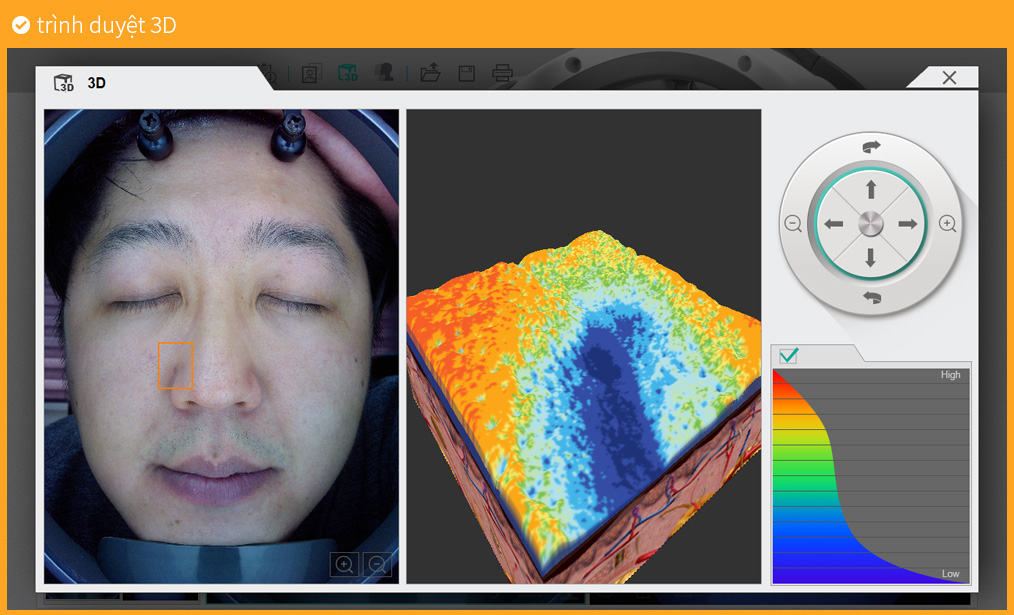Viewport: 1014px width, 615px height.
Task: Toggle the color scale checkbox
Action: pyautogui.click(x=788, y=355)
